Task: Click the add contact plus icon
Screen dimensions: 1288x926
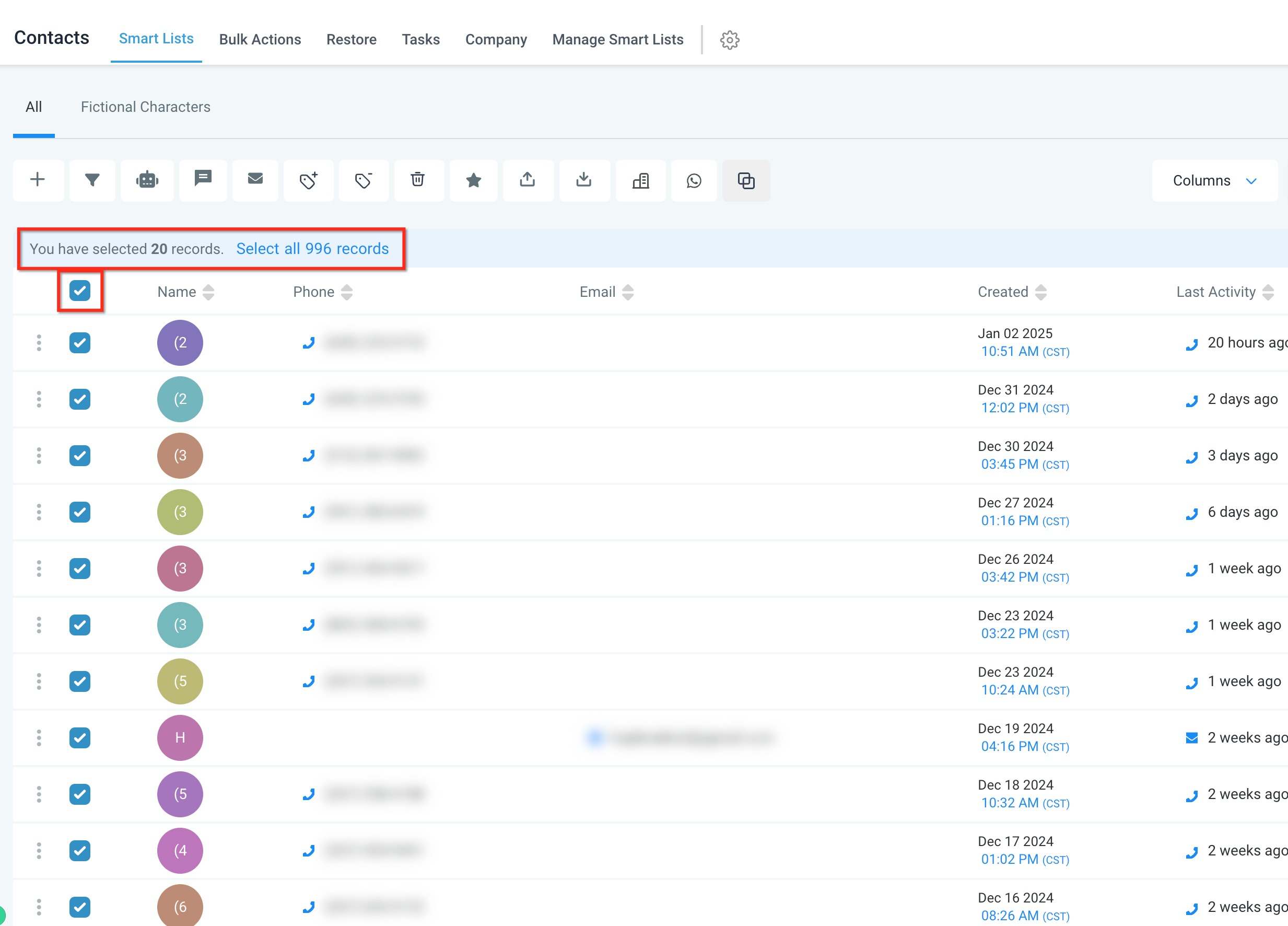Action: pos(38,180)
